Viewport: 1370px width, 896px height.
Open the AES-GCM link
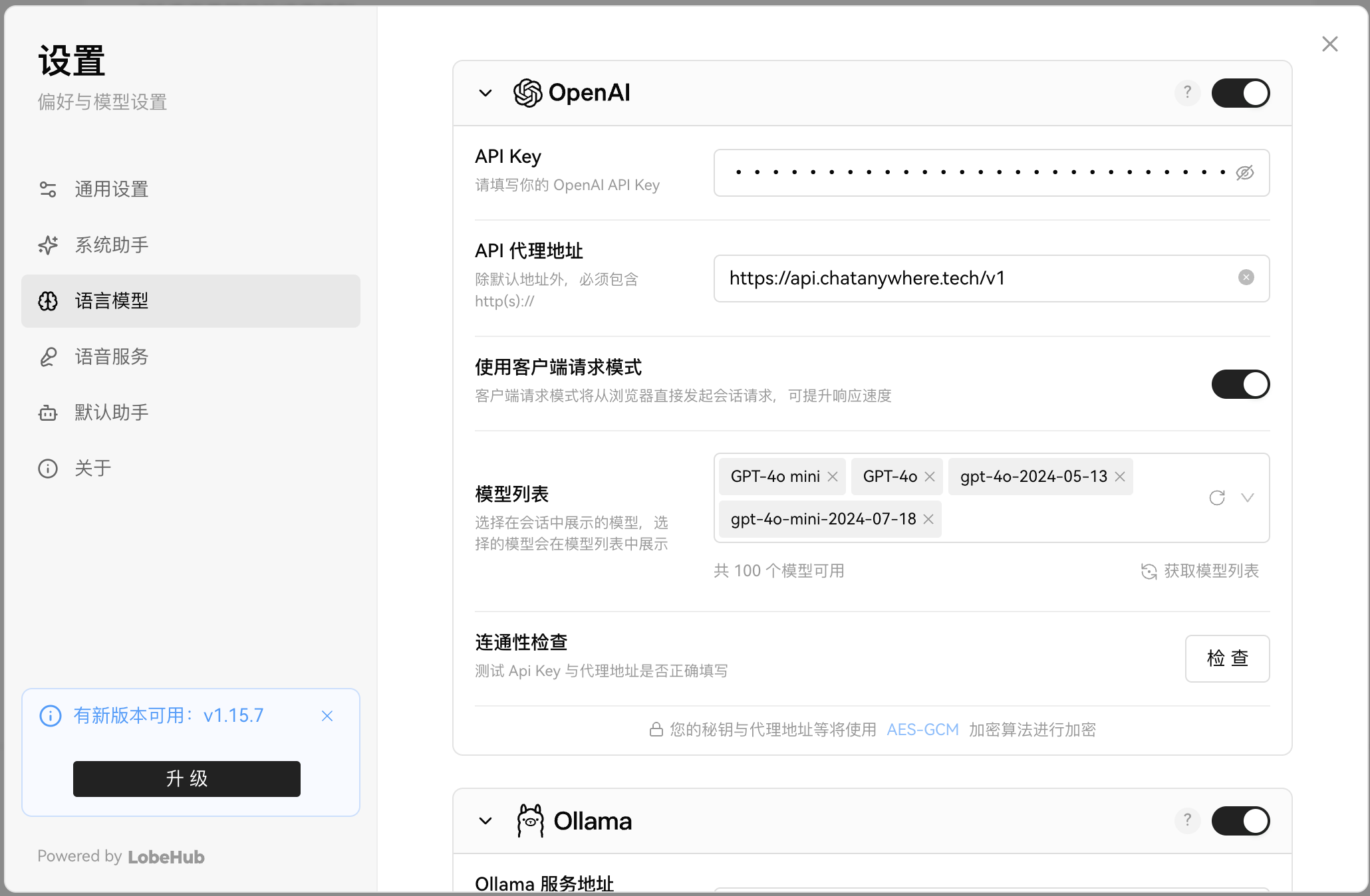click(922, 730)
